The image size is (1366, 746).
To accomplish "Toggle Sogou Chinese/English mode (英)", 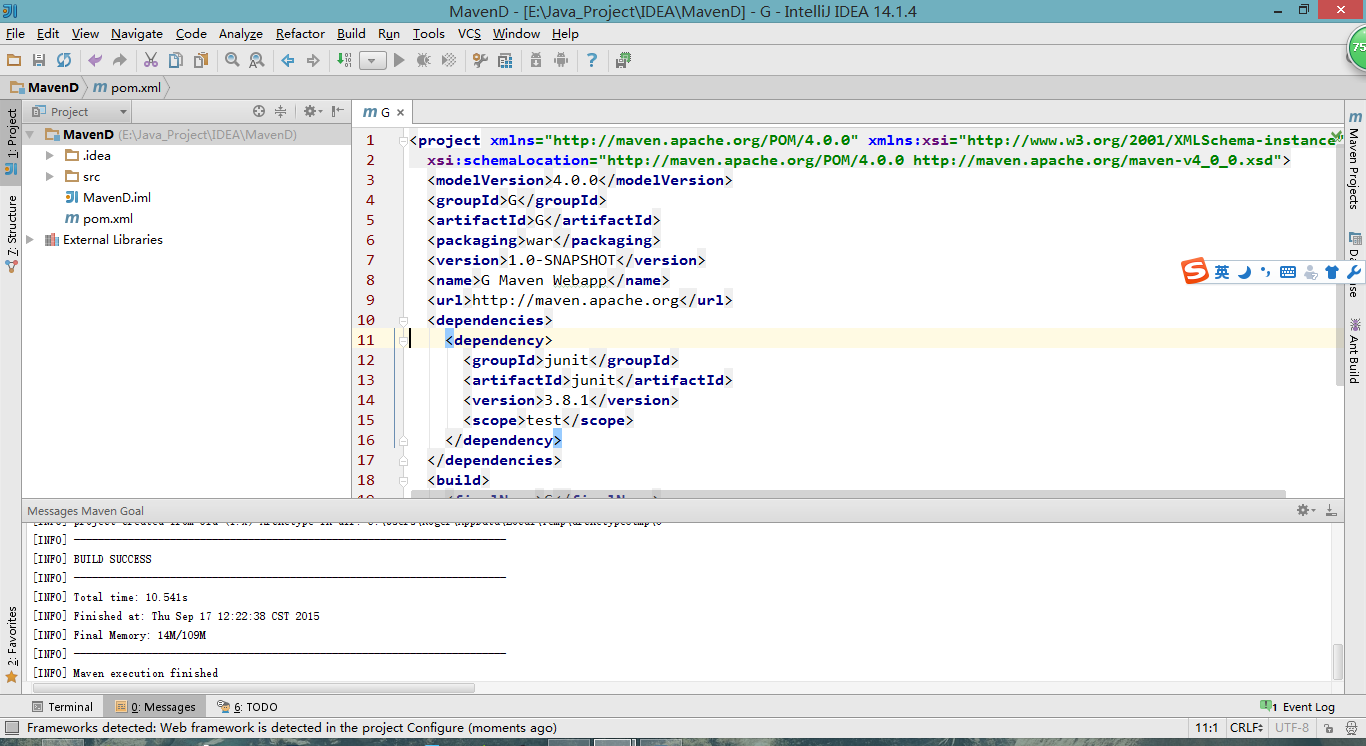I will tap(1221, 271).
